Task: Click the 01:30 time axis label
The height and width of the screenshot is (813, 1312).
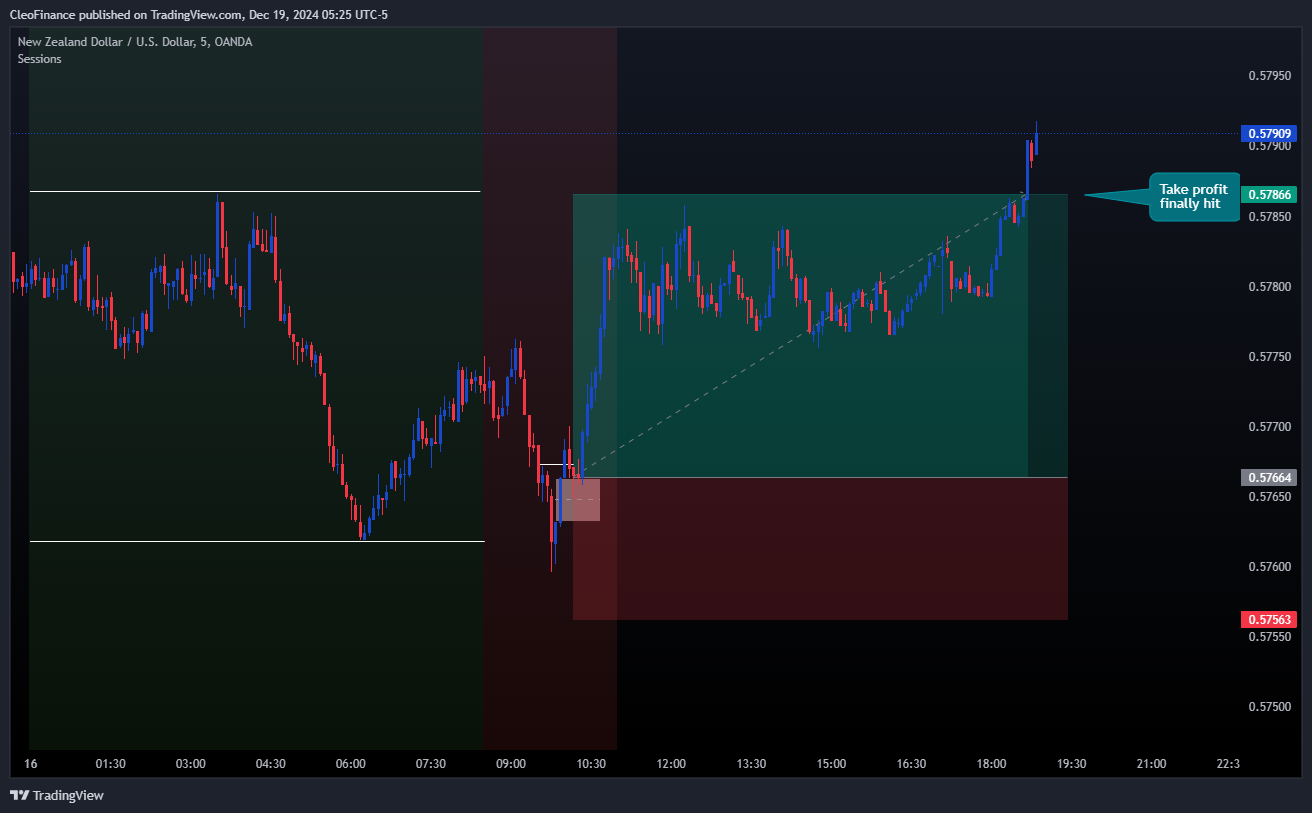Action: point(111,764)
